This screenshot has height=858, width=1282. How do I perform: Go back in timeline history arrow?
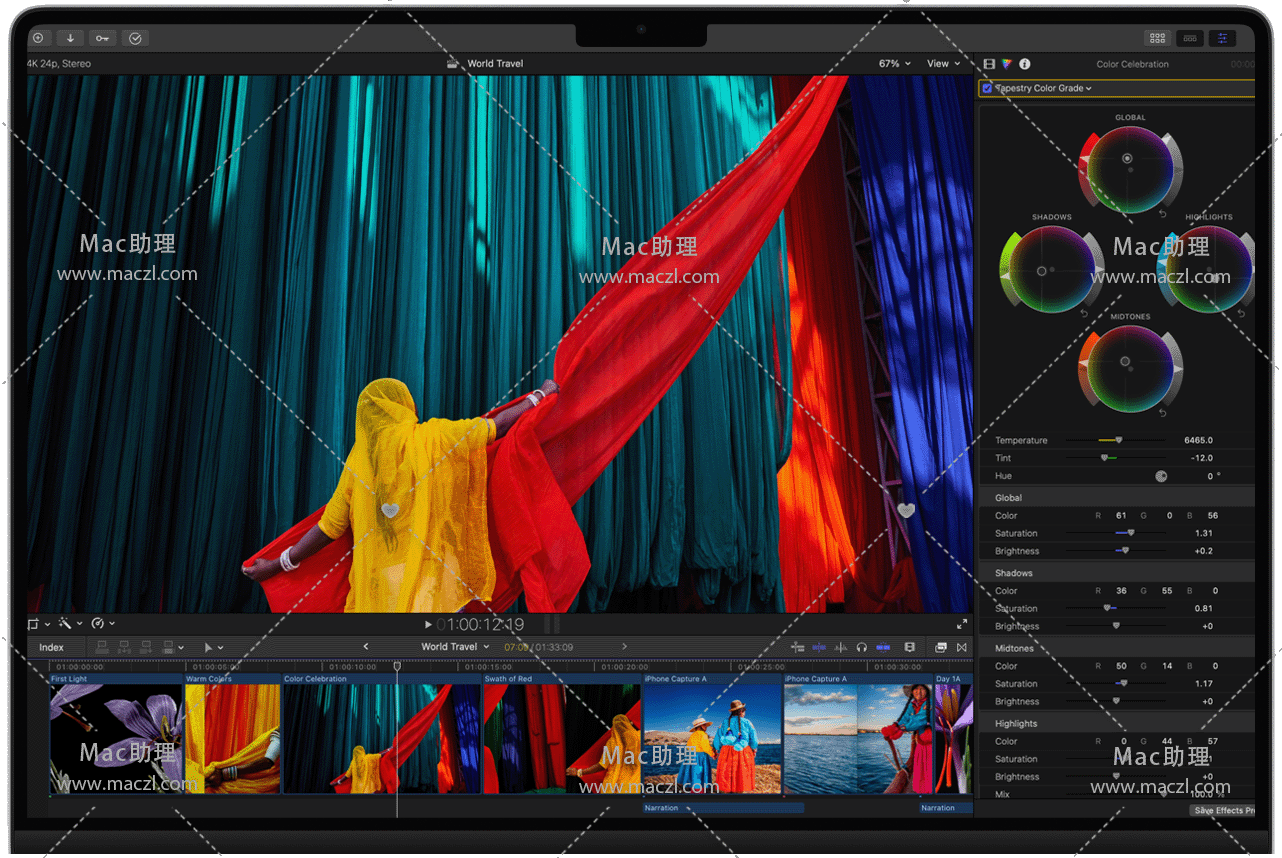pyautogui.click(x=365, y=647)
